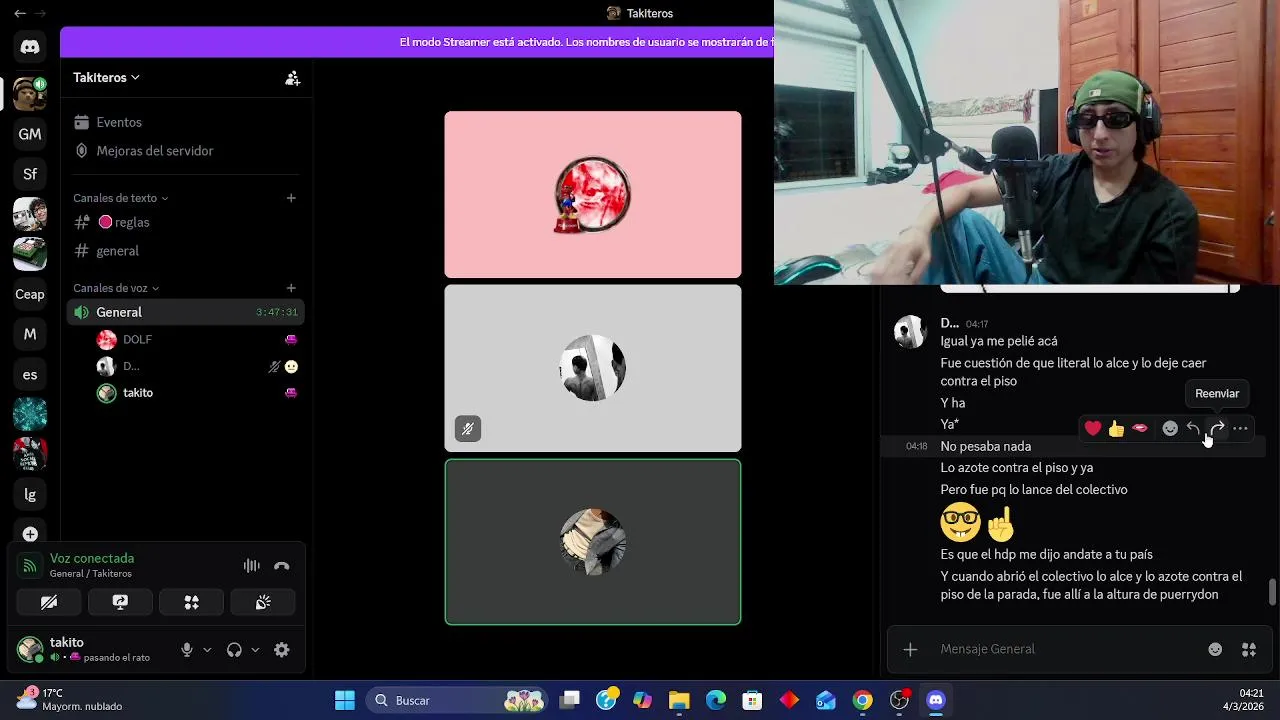The image size is (1280, 720).
Task: Expand the Takiteros server menu
Action: (x=106, y=77)
